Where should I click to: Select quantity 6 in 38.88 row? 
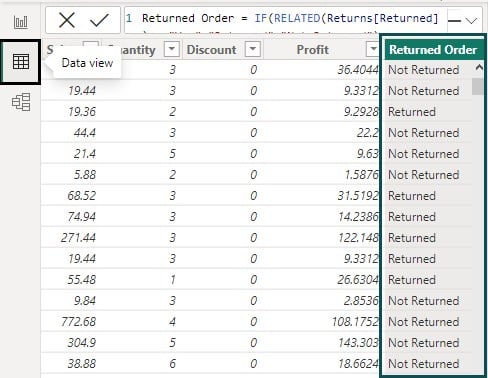(172, 364)
